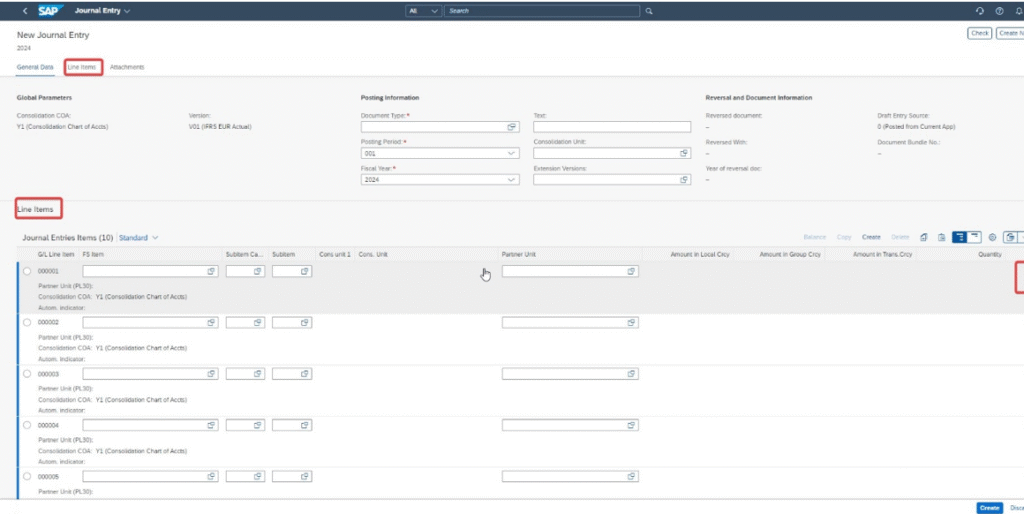Screen dimensions: 1024x514
Task: Open the Standard table view dropdown
Action: pos(138,238)
